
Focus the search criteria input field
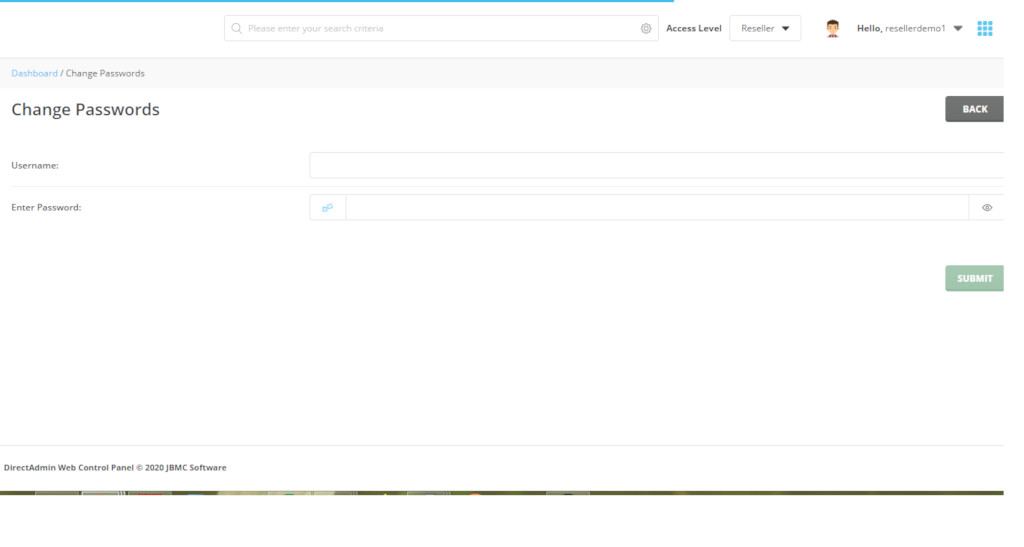coord(441,28)
